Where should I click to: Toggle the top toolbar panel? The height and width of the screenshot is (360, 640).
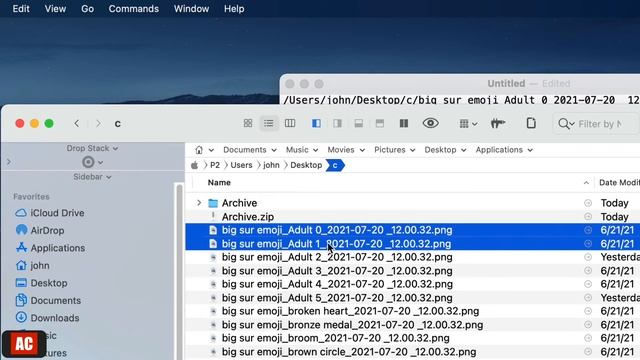[380, 123]
